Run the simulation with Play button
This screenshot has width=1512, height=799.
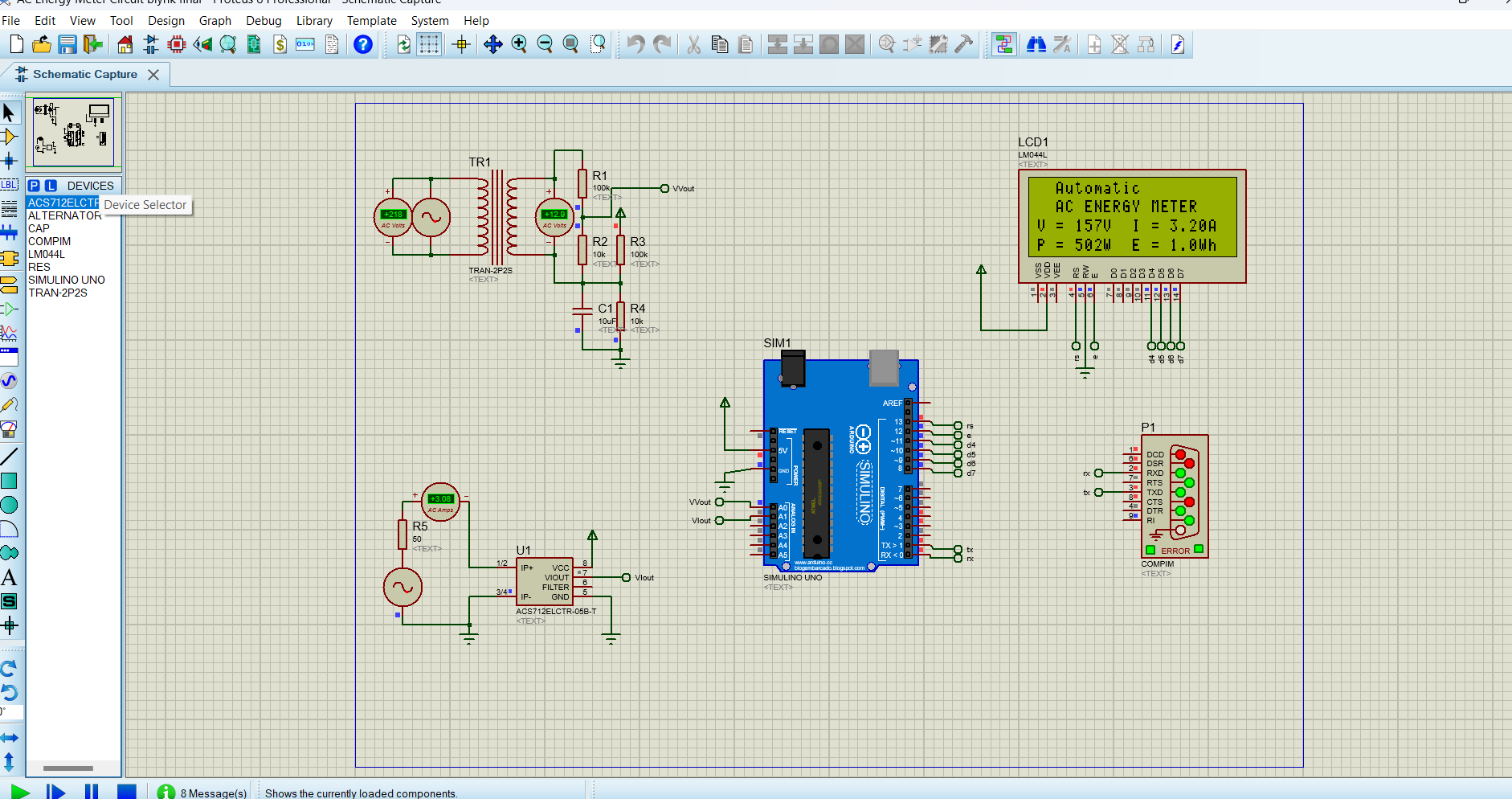pos(20,792)
